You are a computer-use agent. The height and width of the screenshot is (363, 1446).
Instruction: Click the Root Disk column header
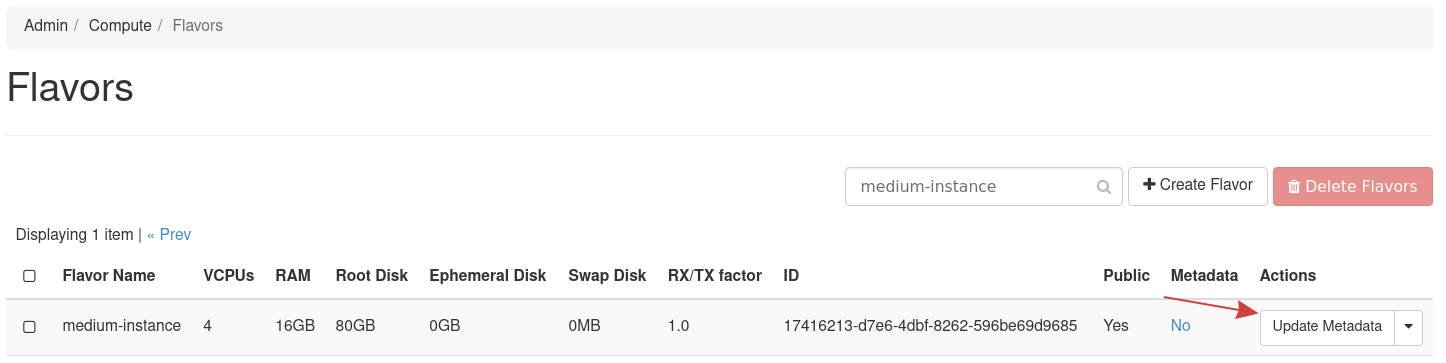tap(371, 275)
